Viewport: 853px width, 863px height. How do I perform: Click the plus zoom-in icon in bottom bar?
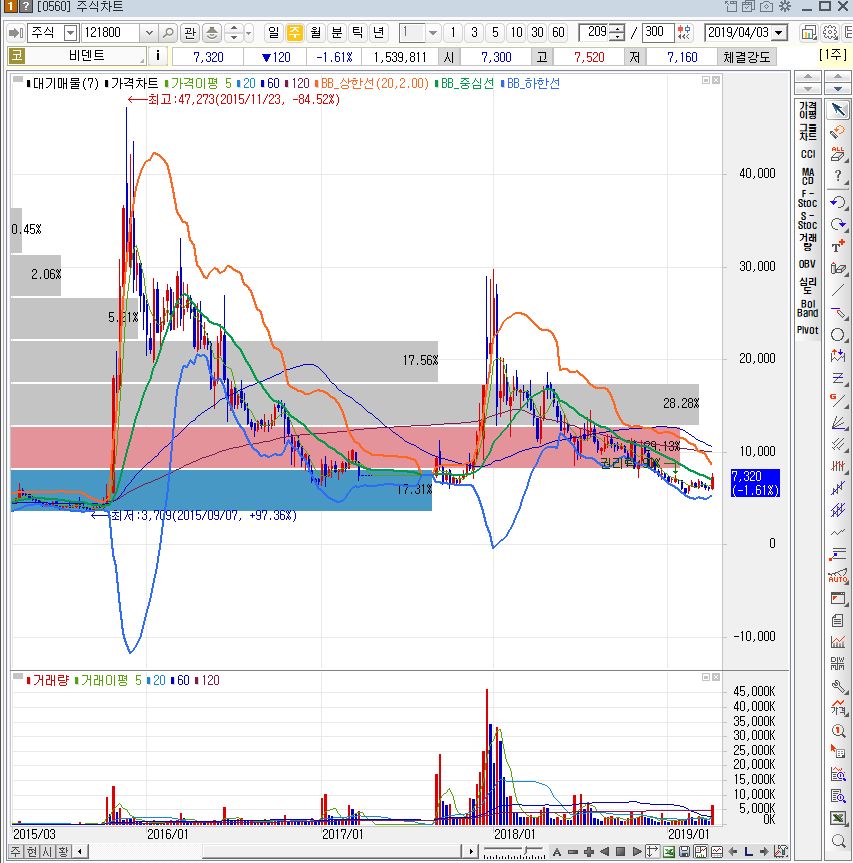point(589,851)
